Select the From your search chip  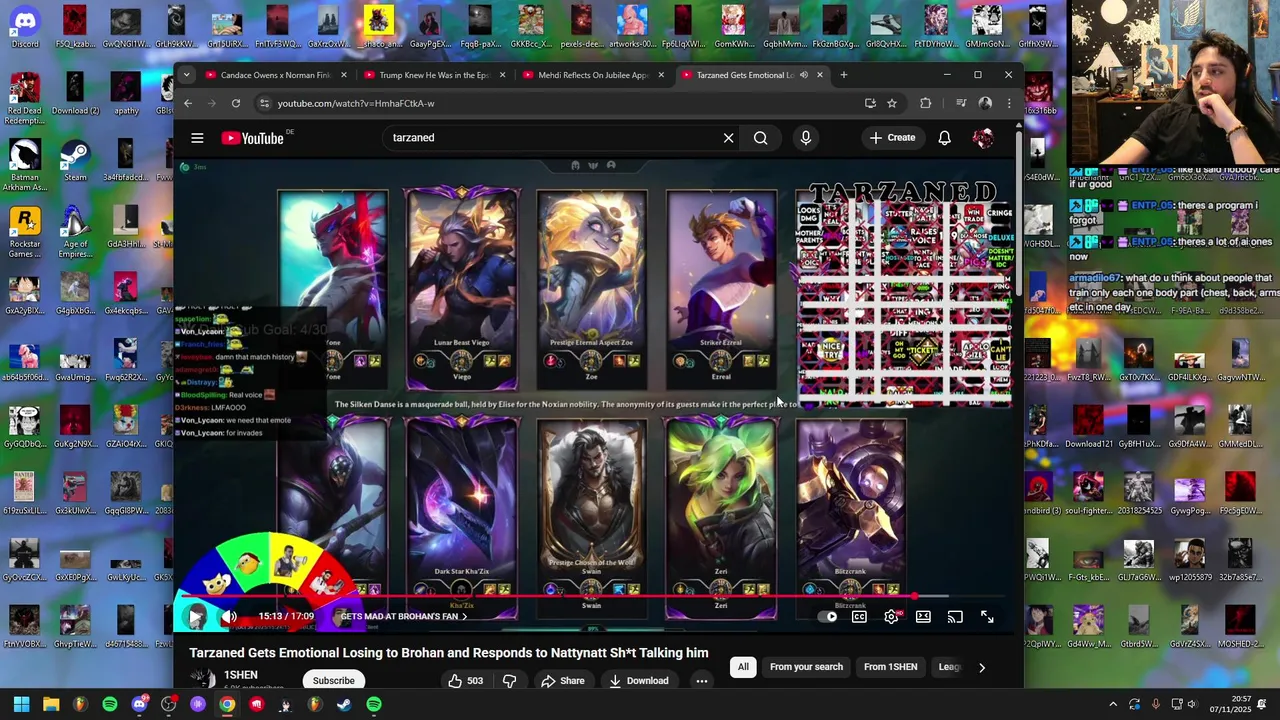point(806,667)
